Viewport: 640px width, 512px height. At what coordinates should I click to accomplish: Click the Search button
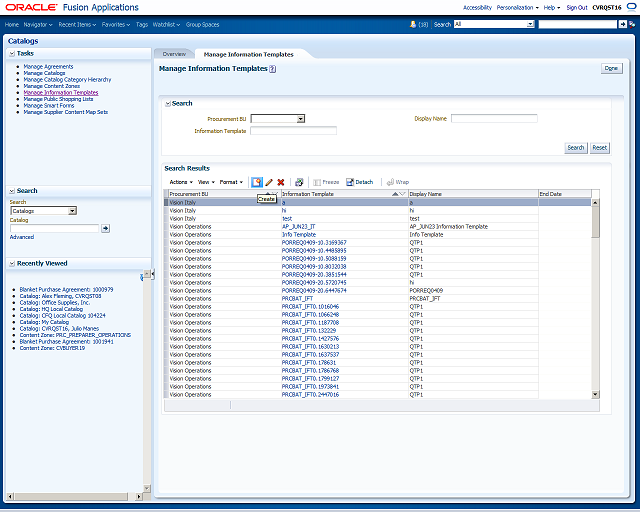click(576, 148)
